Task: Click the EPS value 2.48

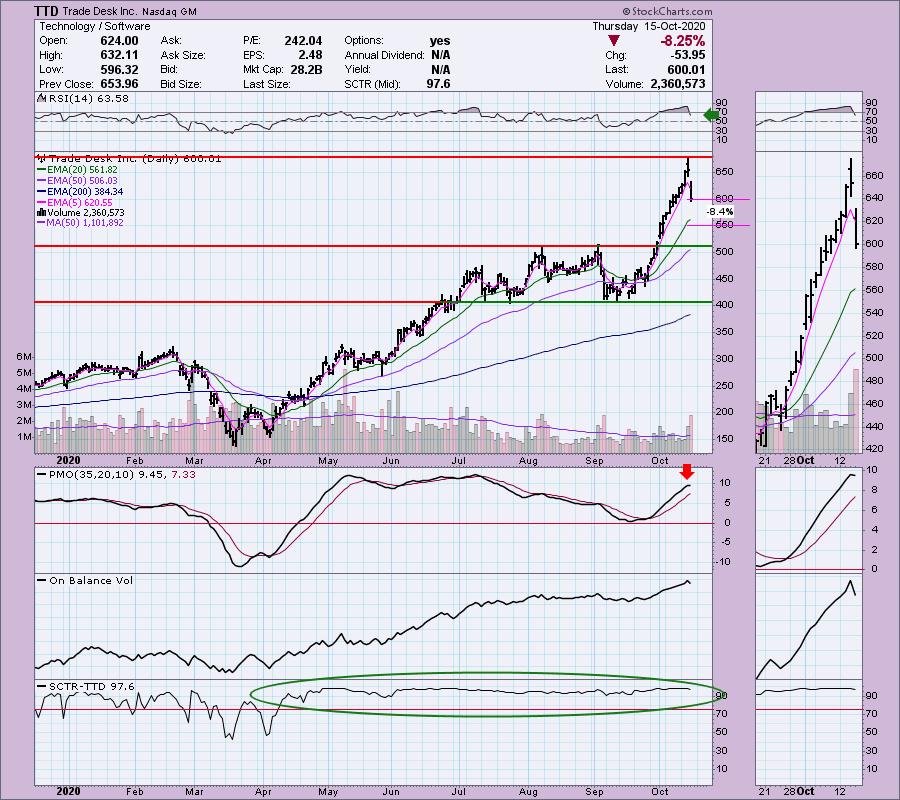Action: [311, 55]
